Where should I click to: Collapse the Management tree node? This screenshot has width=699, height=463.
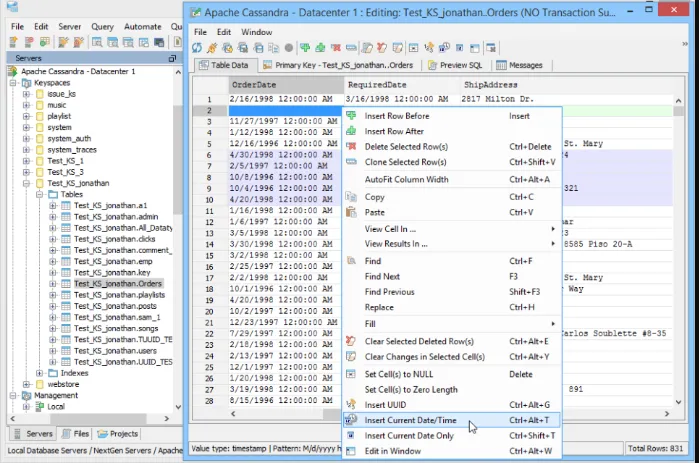pyautogui.click(x=13, y=395)
